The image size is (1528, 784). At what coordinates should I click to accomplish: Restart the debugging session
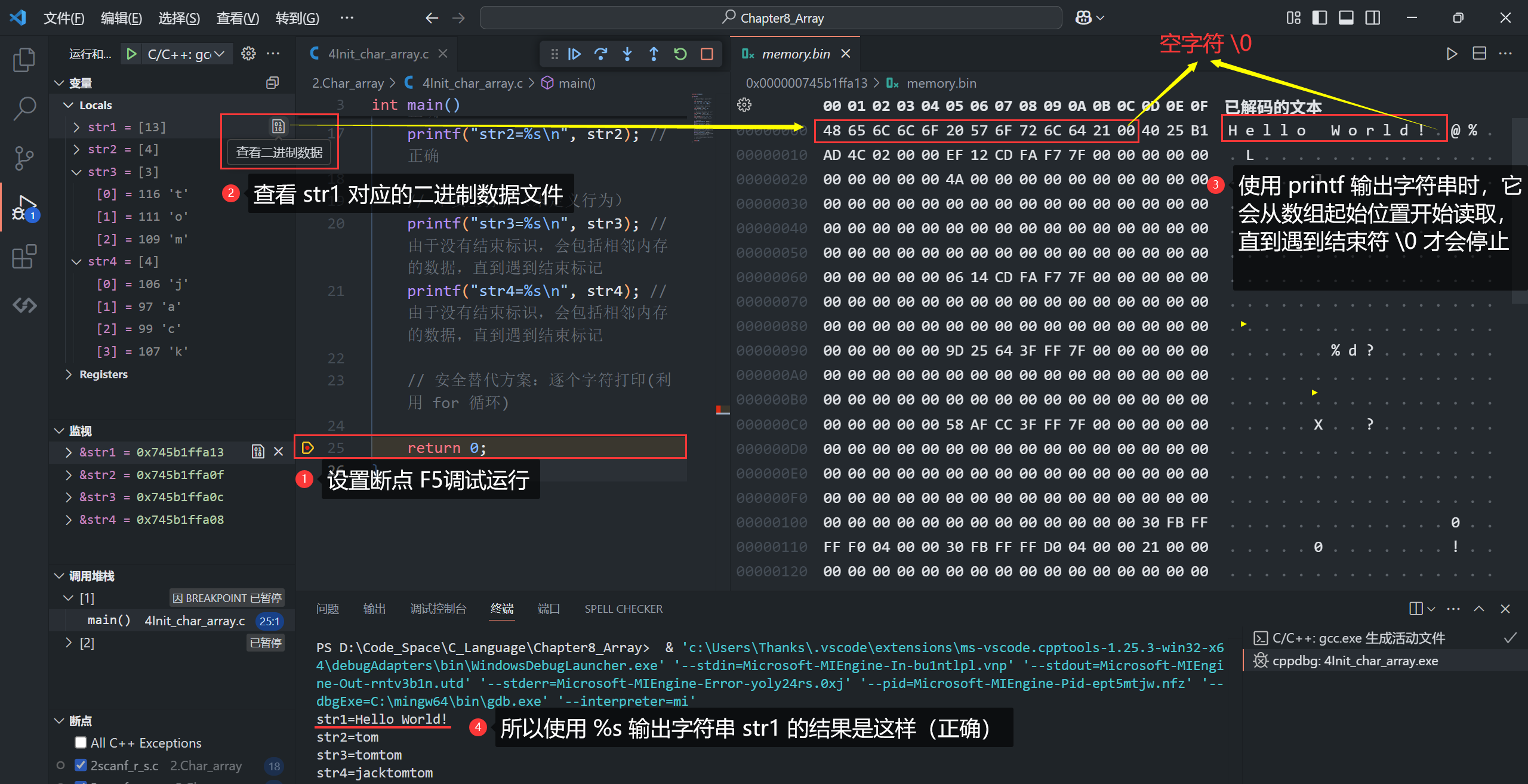tap(680, 54)
